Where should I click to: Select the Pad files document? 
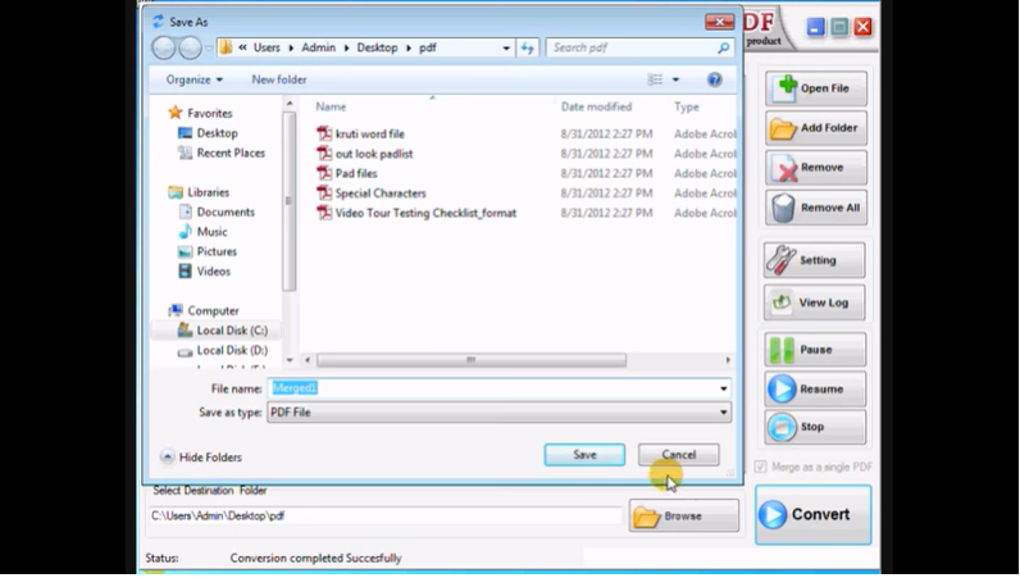356,173
